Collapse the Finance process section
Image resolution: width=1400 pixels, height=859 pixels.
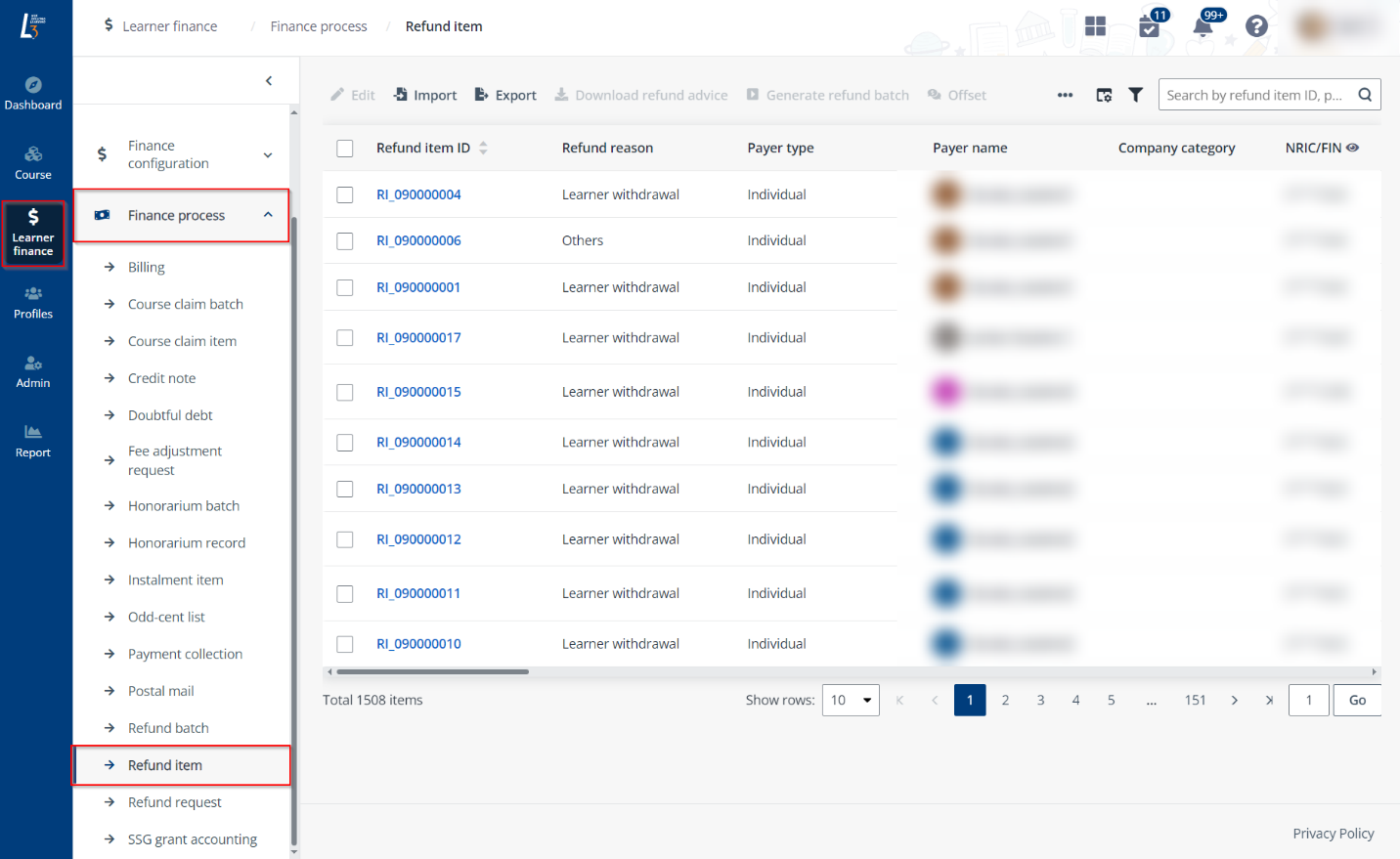click(267, 215)
